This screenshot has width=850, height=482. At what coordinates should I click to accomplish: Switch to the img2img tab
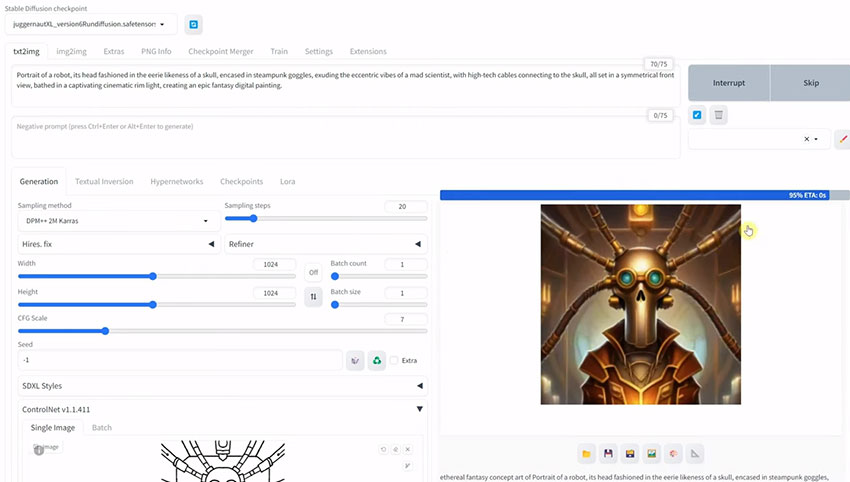(72, 52)
